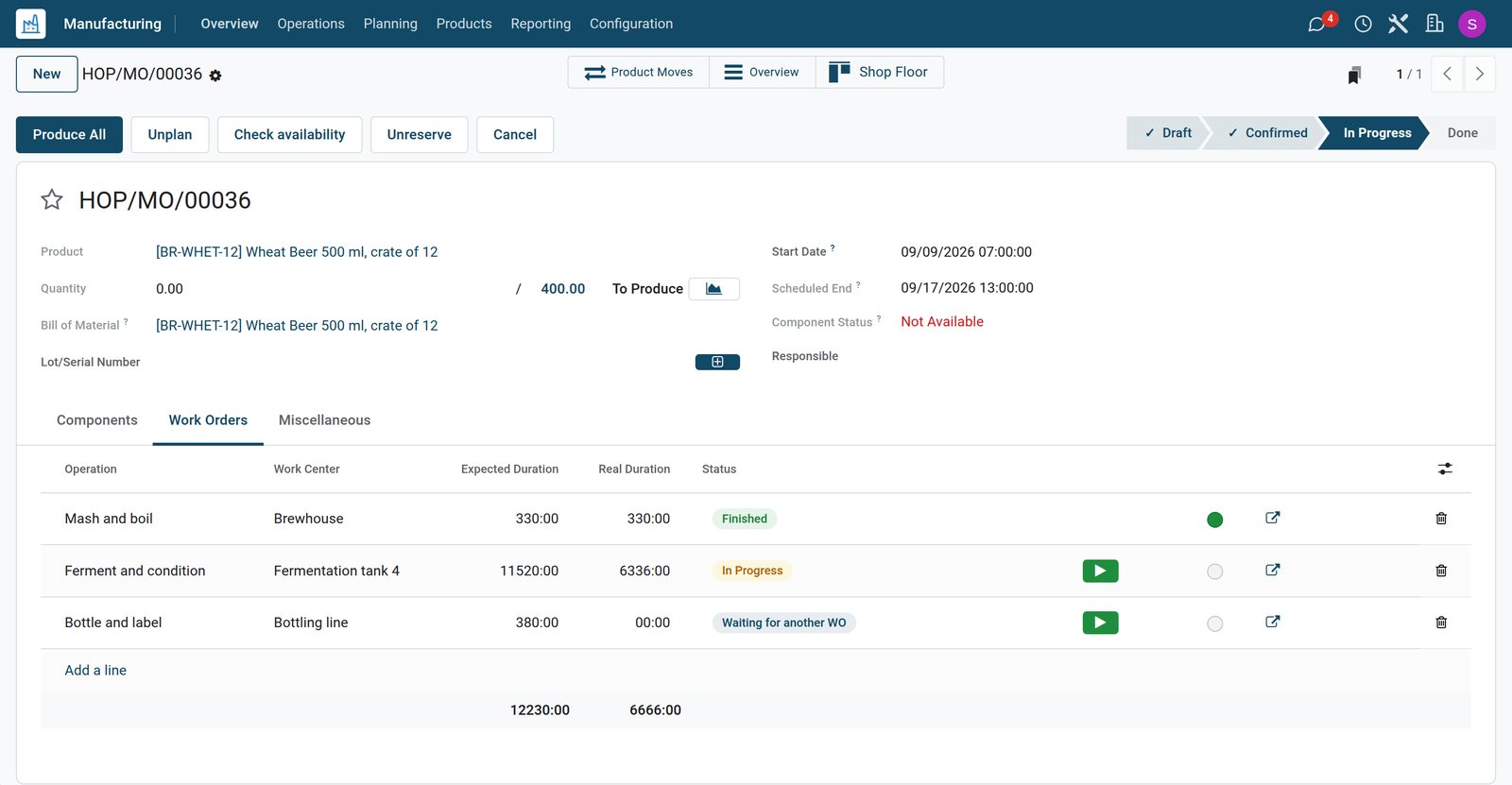This screenshot has height=785, width=1512.
Task: Open Mash and boil work order external link
Action: click(1273, 518)
